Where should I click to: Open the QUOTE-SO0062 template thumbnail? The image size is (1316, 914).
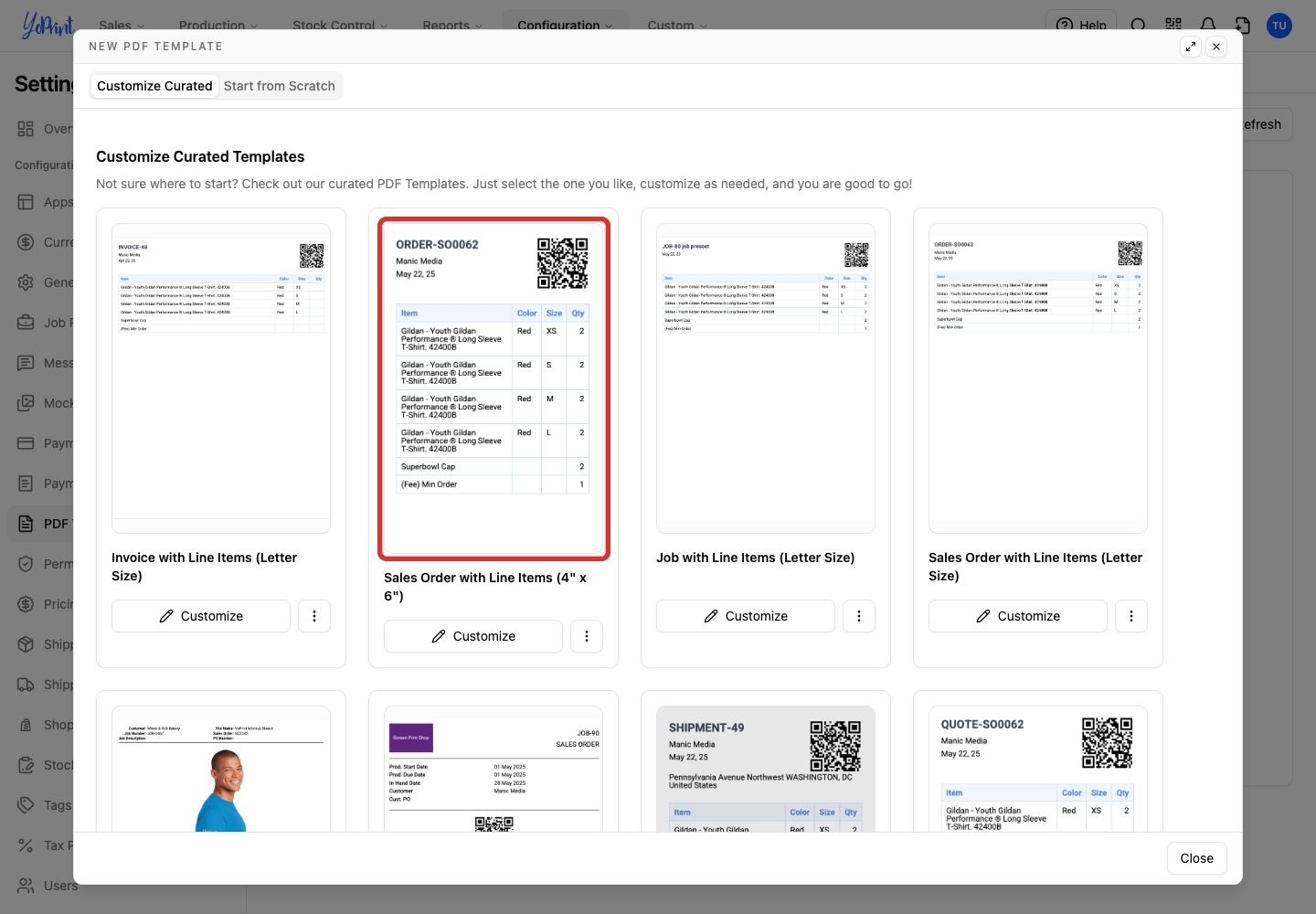(1038, 769)
